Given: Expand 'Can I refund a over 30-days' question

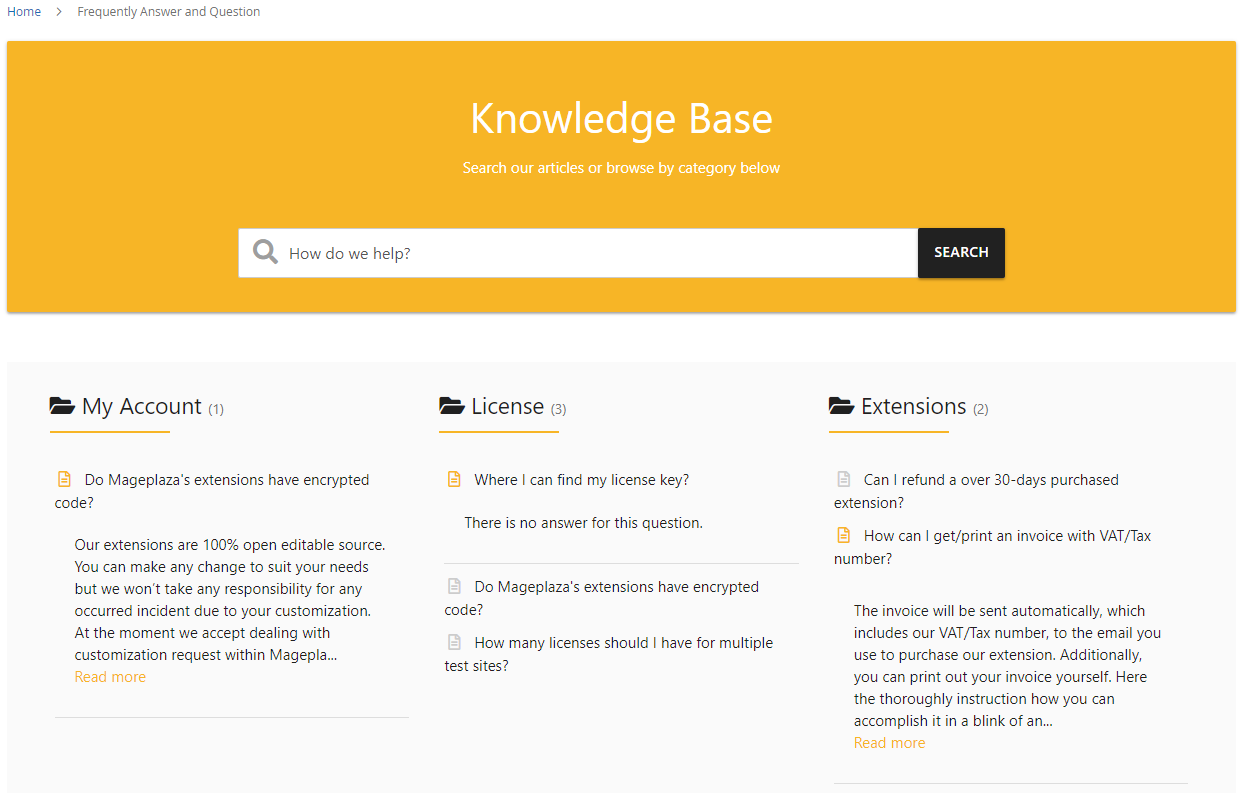Looking at the screenshot, I should pyautogui.click(x=990, y=480).
